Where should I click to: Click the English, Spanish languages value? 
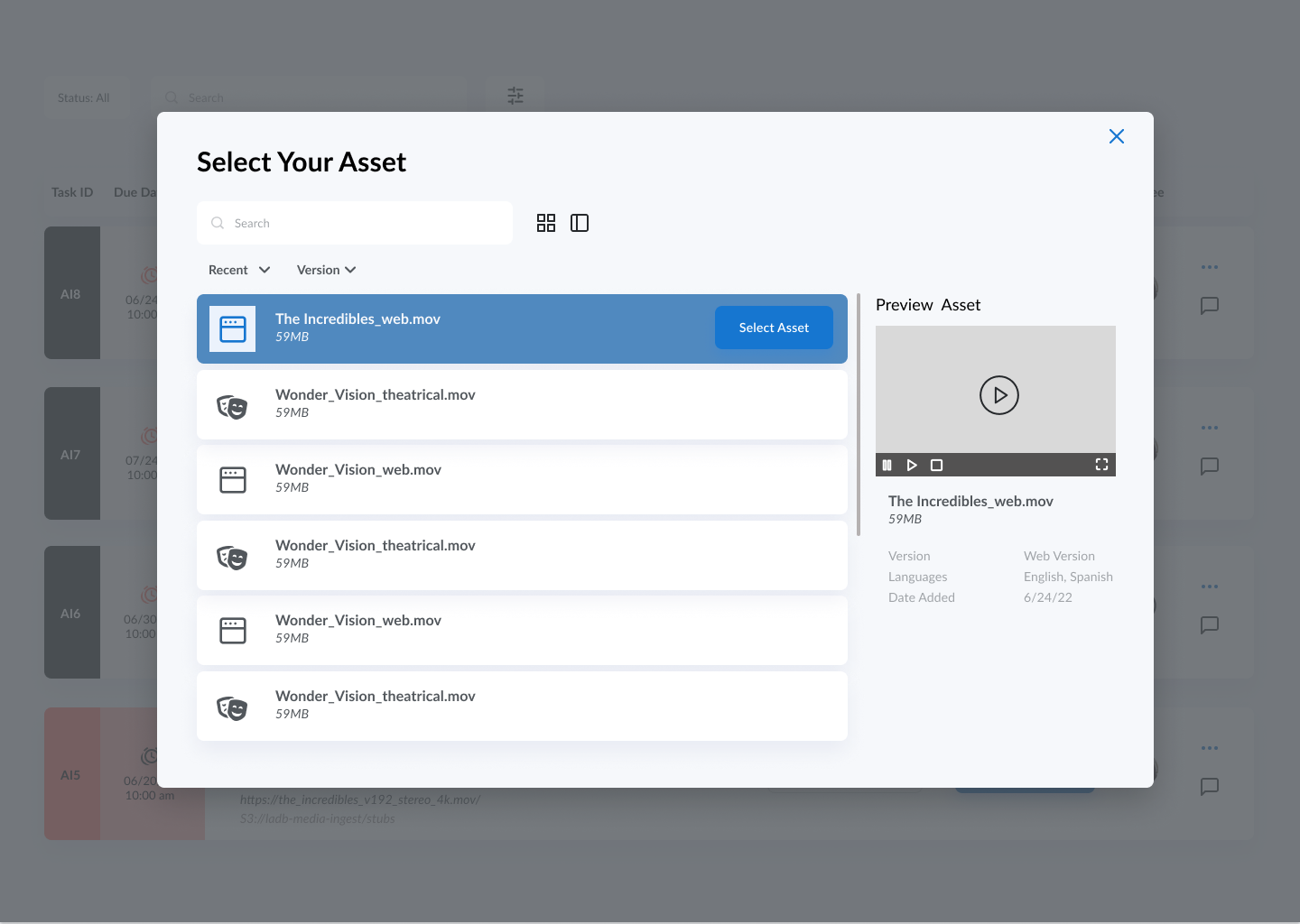pos(1068,577)
